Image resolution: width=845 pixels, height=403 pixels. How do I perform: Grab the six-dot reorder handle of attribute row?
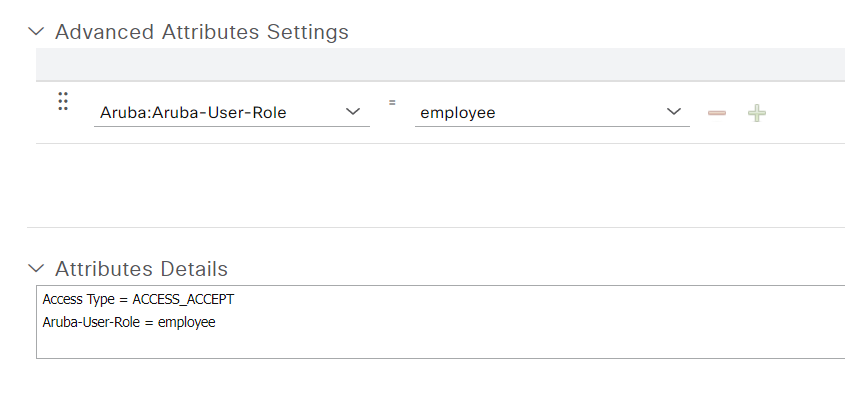click(x=63, y=101)
